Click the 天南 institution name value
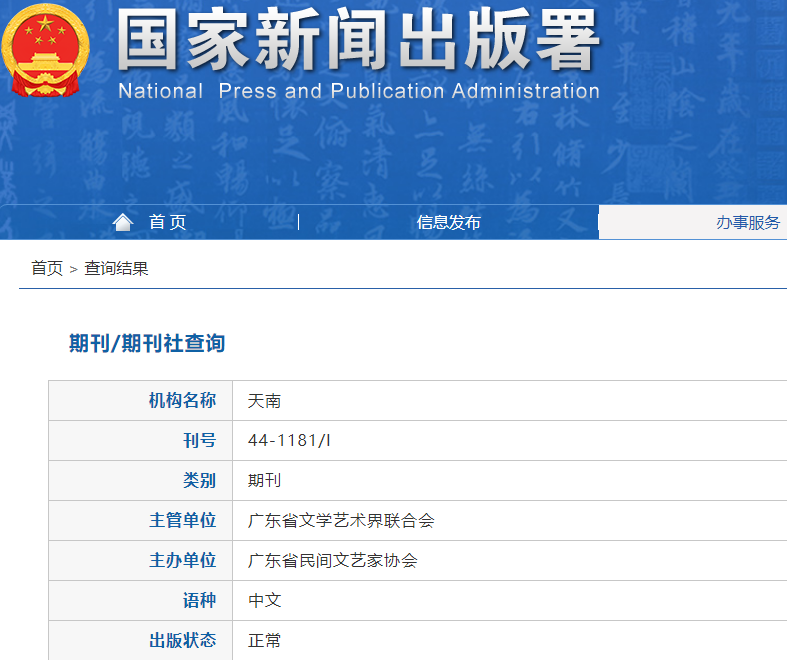 [264, 401]
